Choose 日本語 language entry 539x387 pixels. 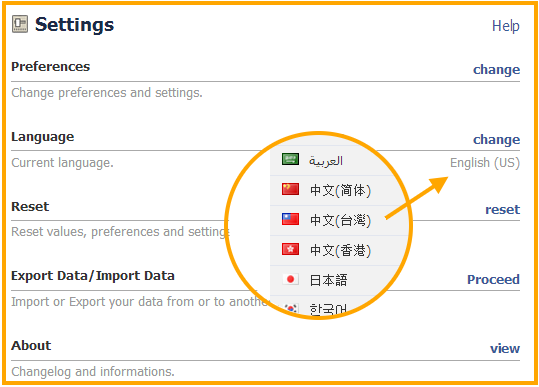pyautogui.click(x=329, y=280)
